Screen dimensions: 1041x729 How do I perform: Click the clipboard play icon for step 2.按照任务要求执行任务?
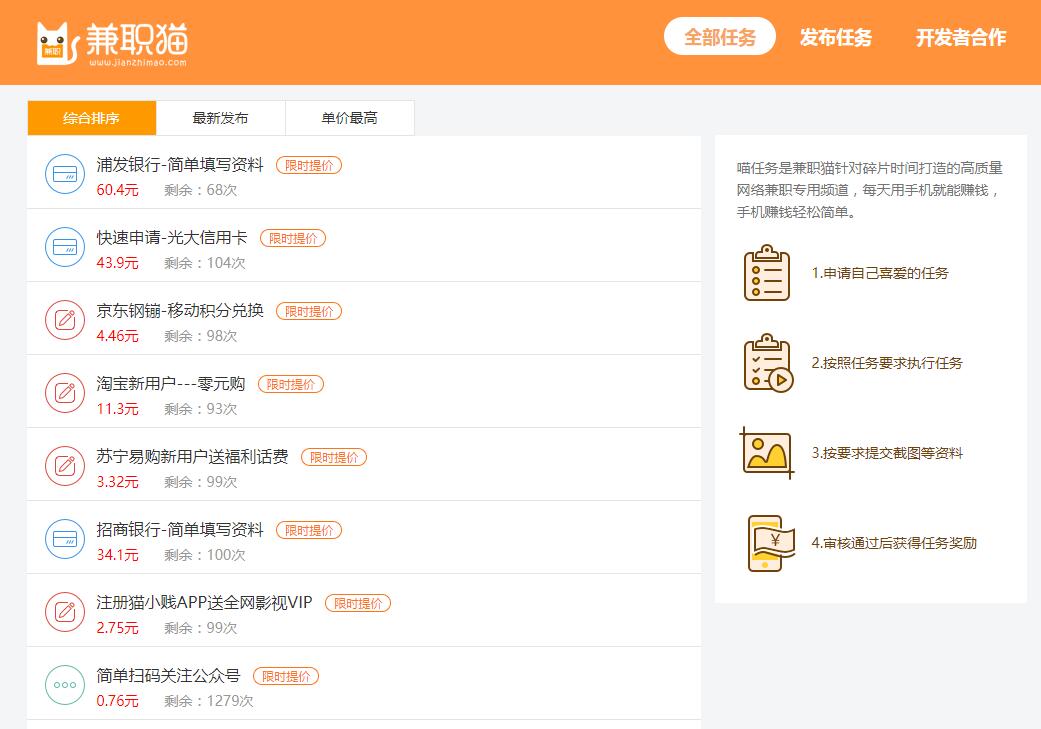pyautogui.click(x=768, y=363)
